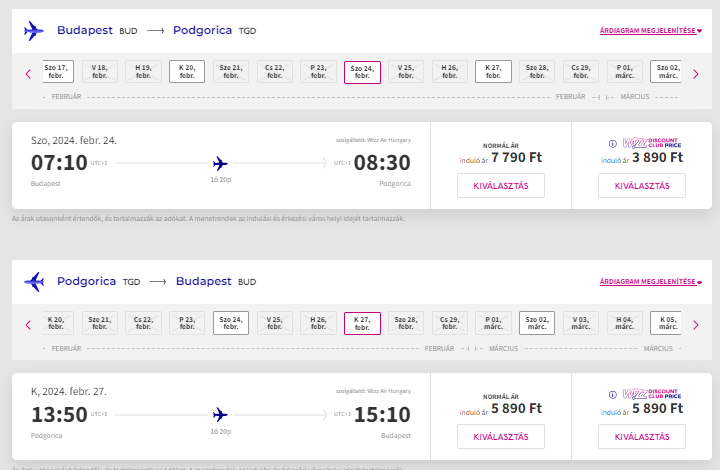Select return date Szo 02, márc.
The image size is (720, 470).
(x=537, y=323)
